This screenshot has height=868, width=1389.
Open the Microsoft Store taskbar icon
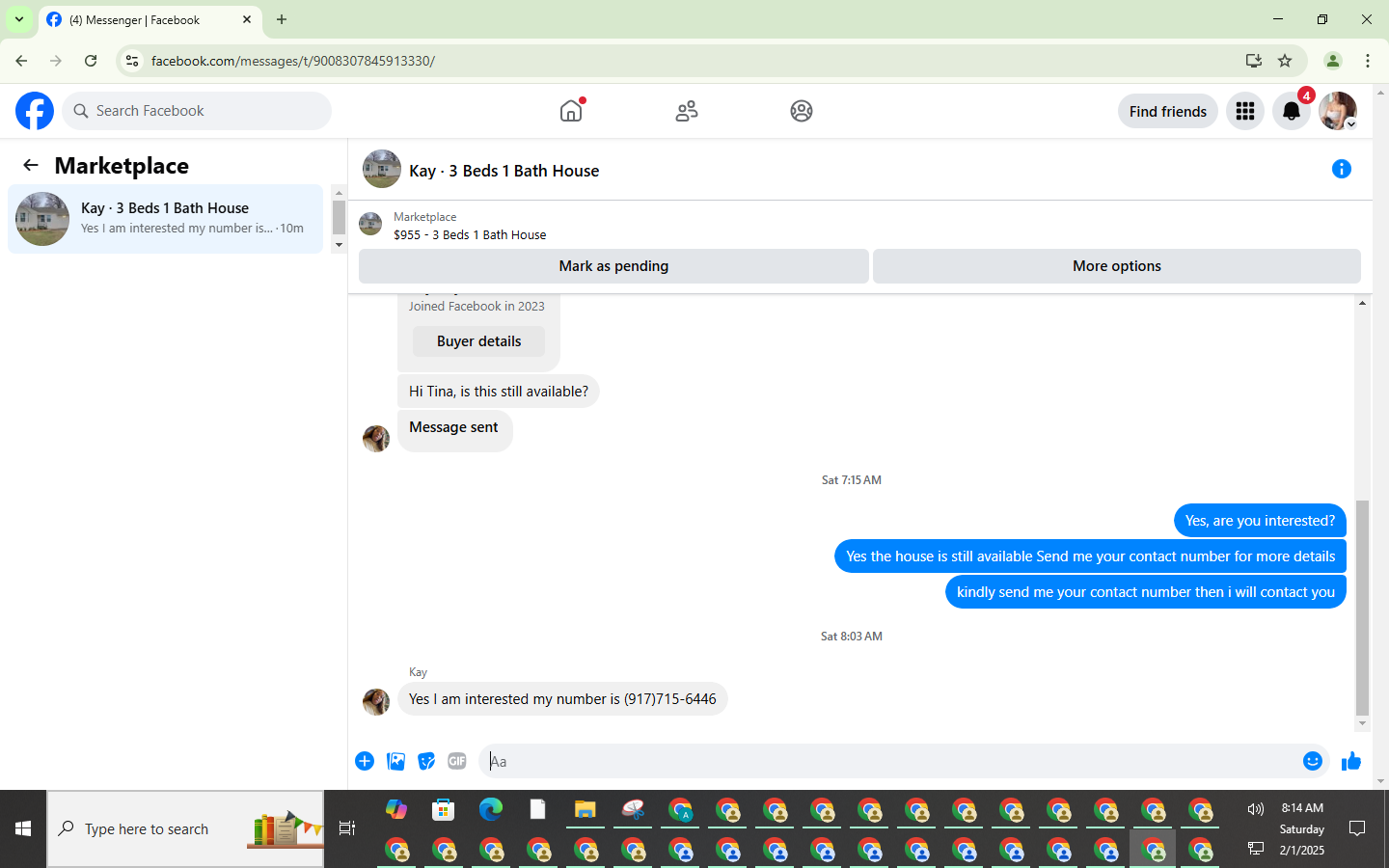click(x=444, y=809)
